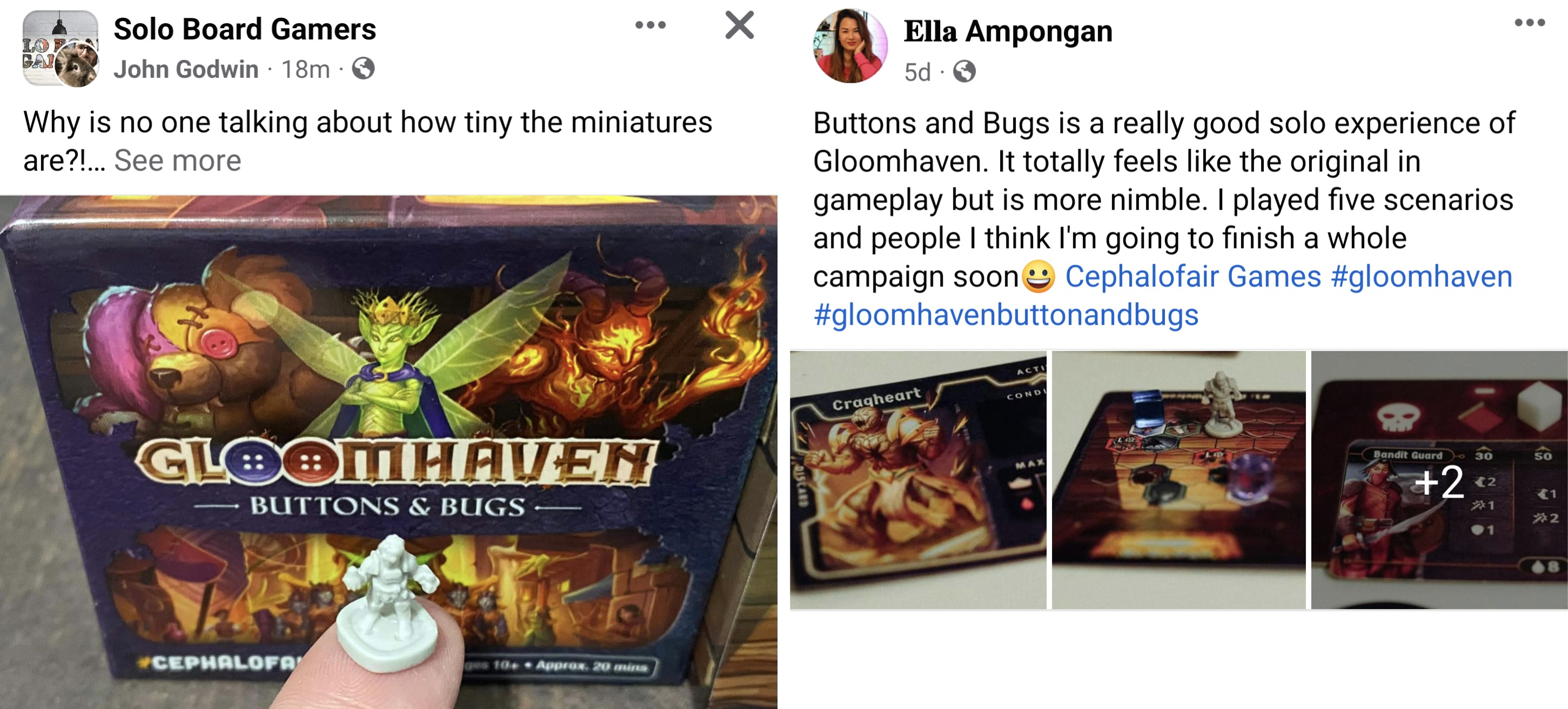This screenshot has height=709, width=1568.
Task: Click the public globe icon beside 18m
Action: point(364,69)
